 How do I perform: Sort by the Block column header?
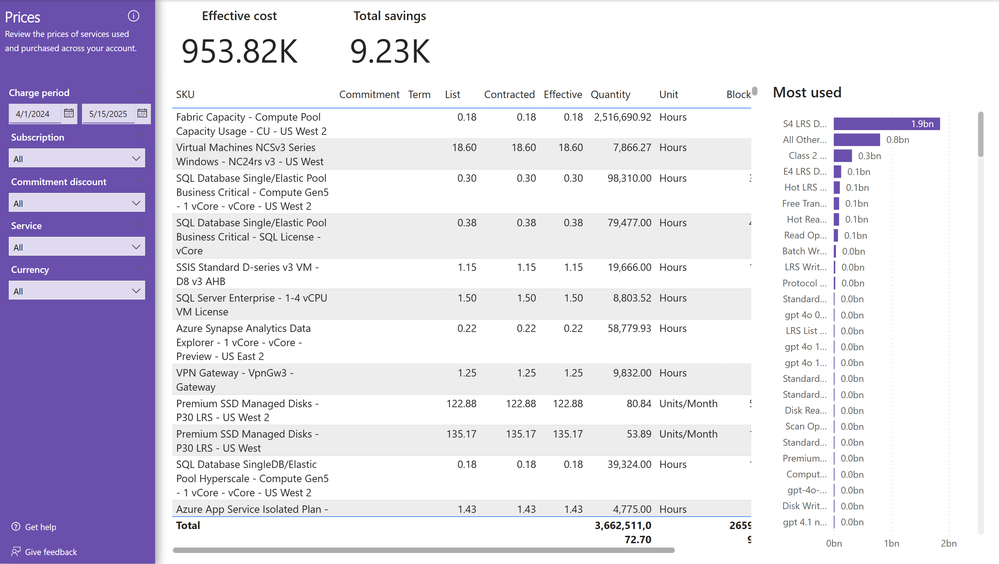(738, 94)
